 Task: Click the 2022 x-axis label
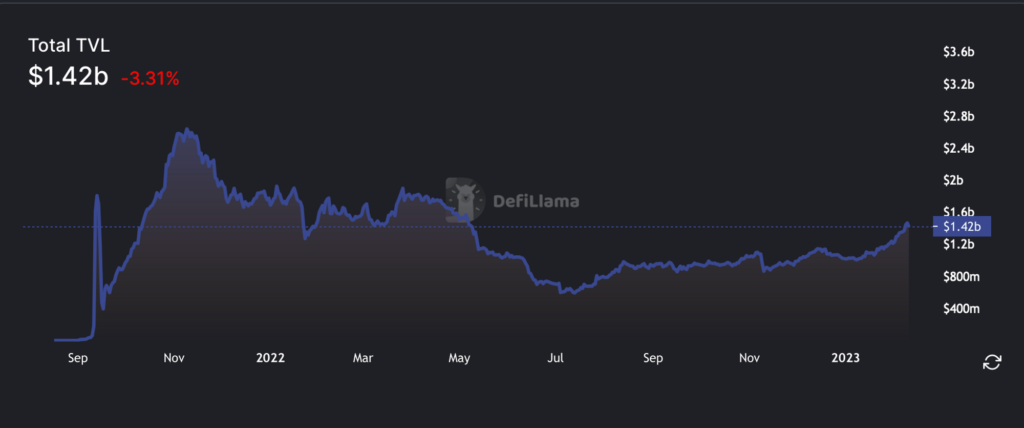pos(270,358)
